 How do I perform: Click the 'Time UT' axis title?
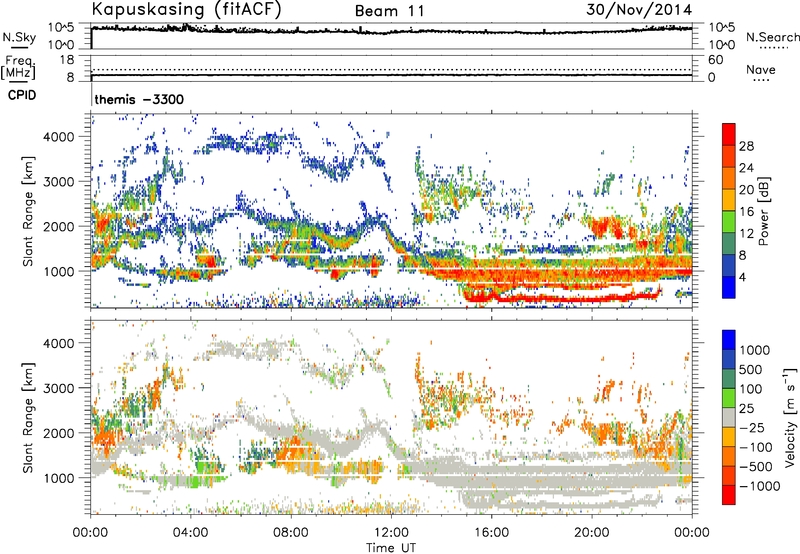pos(391,548)
